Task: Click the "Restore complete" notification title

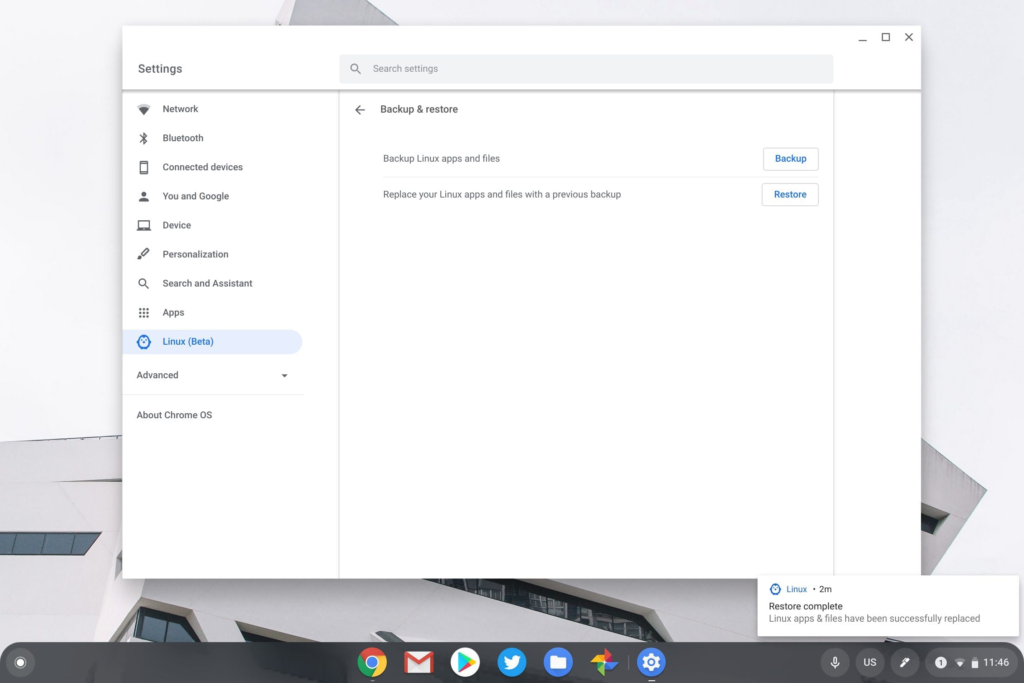Action: pos(805,606)
